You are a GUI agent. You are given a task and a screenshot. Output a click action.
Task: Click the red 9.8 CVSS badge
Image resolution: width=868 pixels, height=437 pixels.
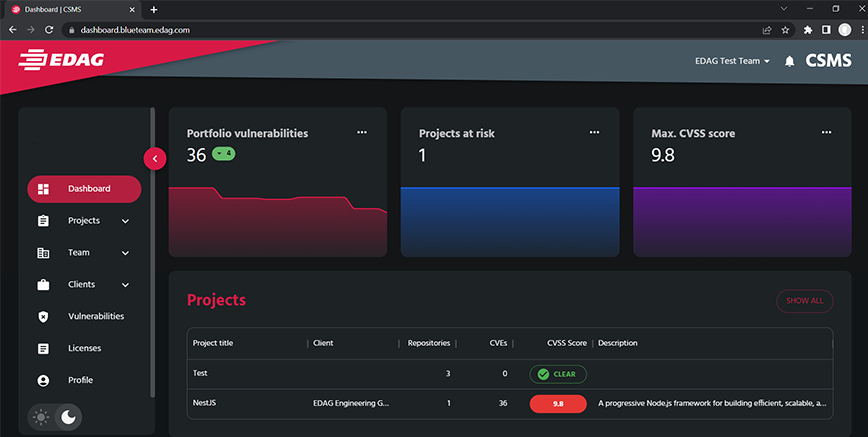click(558, 404)
